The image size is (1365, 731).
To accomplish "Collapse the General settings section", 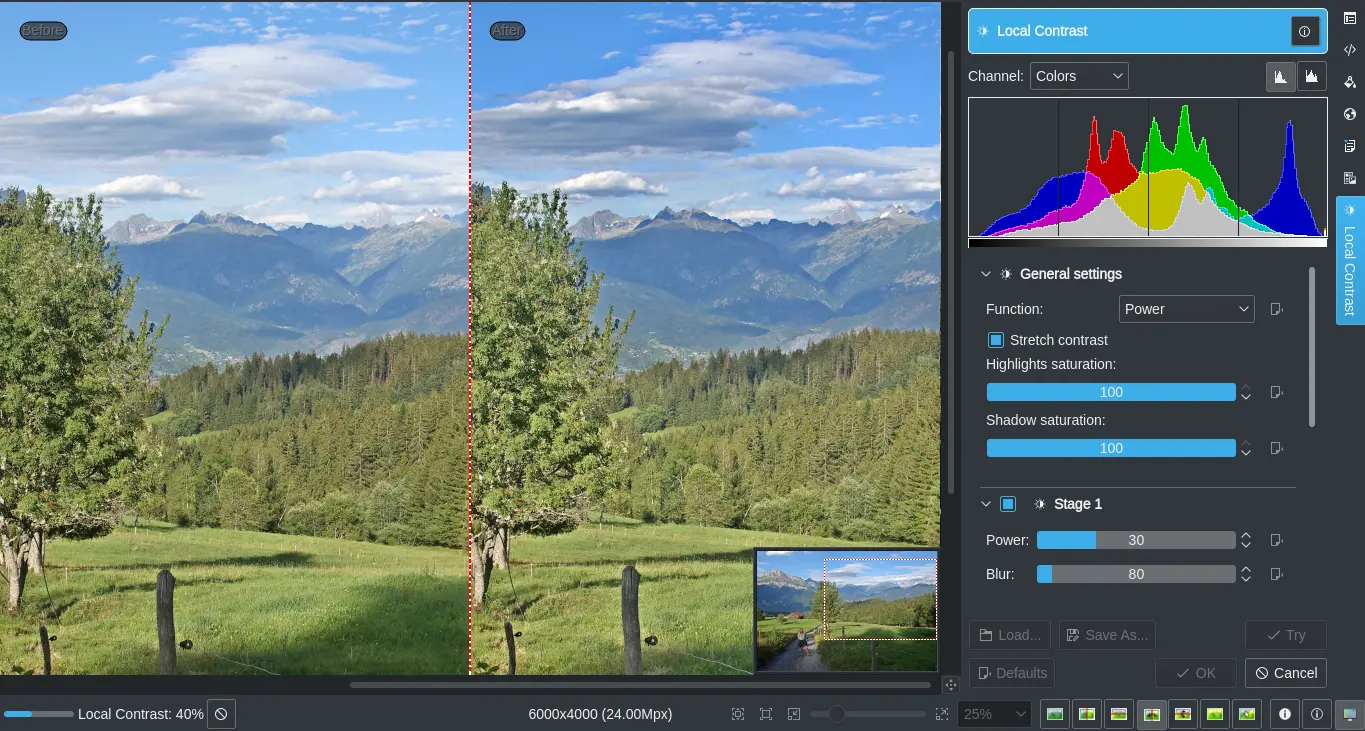I will pos(986,273).
